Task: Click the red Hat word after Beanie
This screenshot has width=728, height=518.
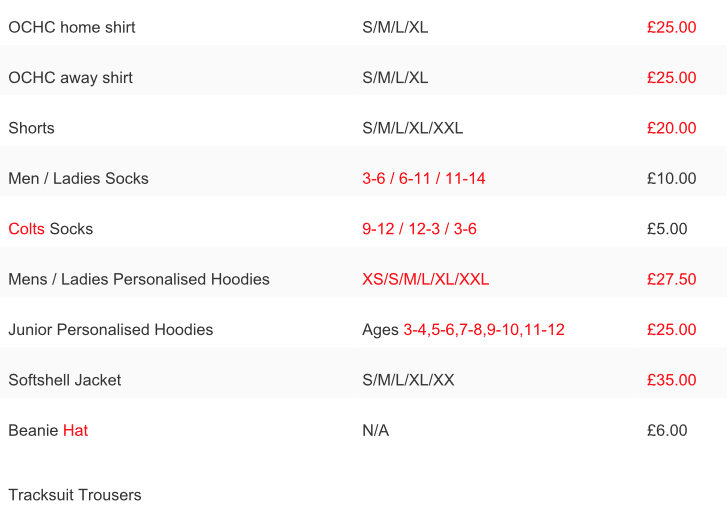Action: [x=76, y=431]
